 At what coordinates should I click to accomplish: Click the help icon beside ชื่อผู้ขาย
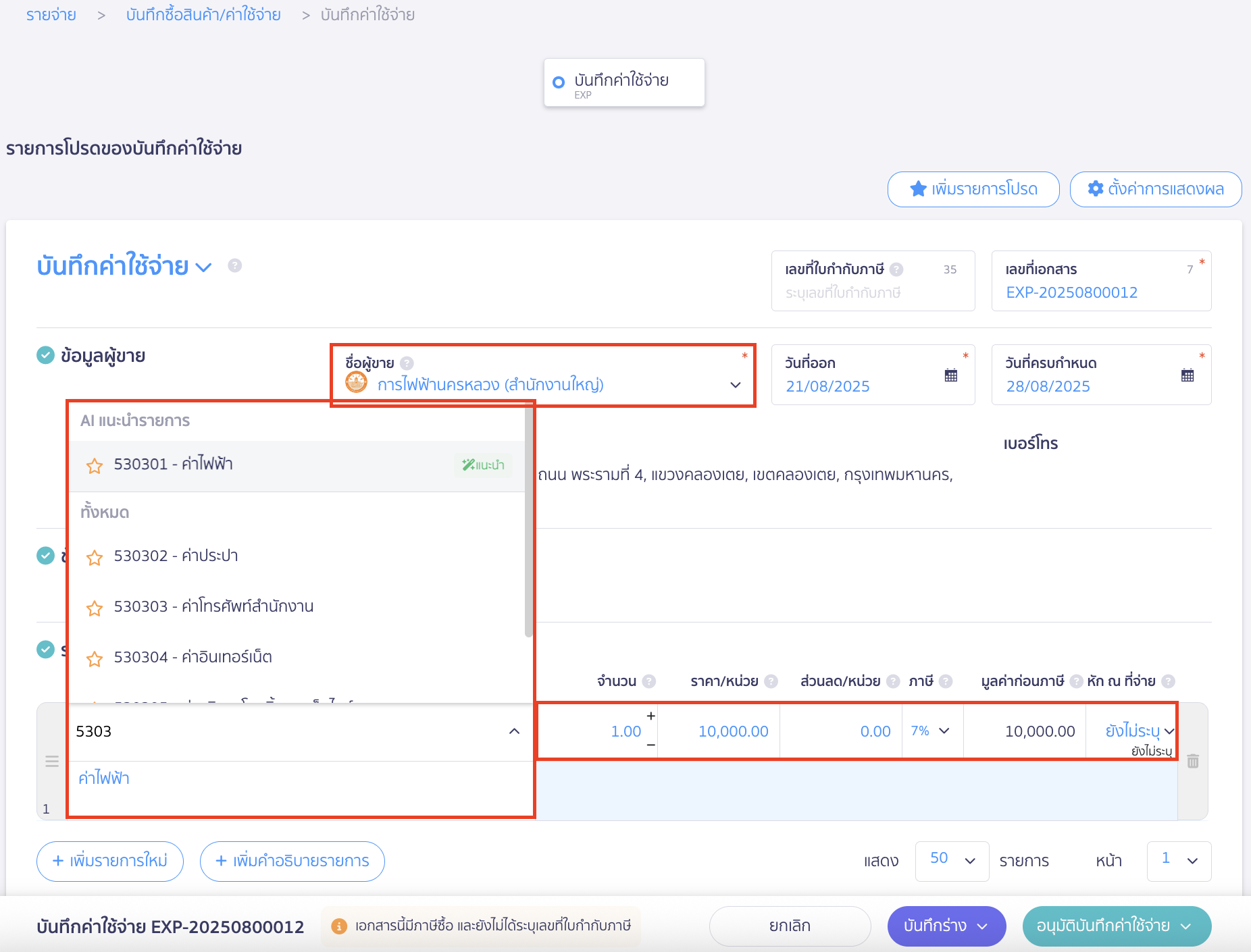pos(407,362)
